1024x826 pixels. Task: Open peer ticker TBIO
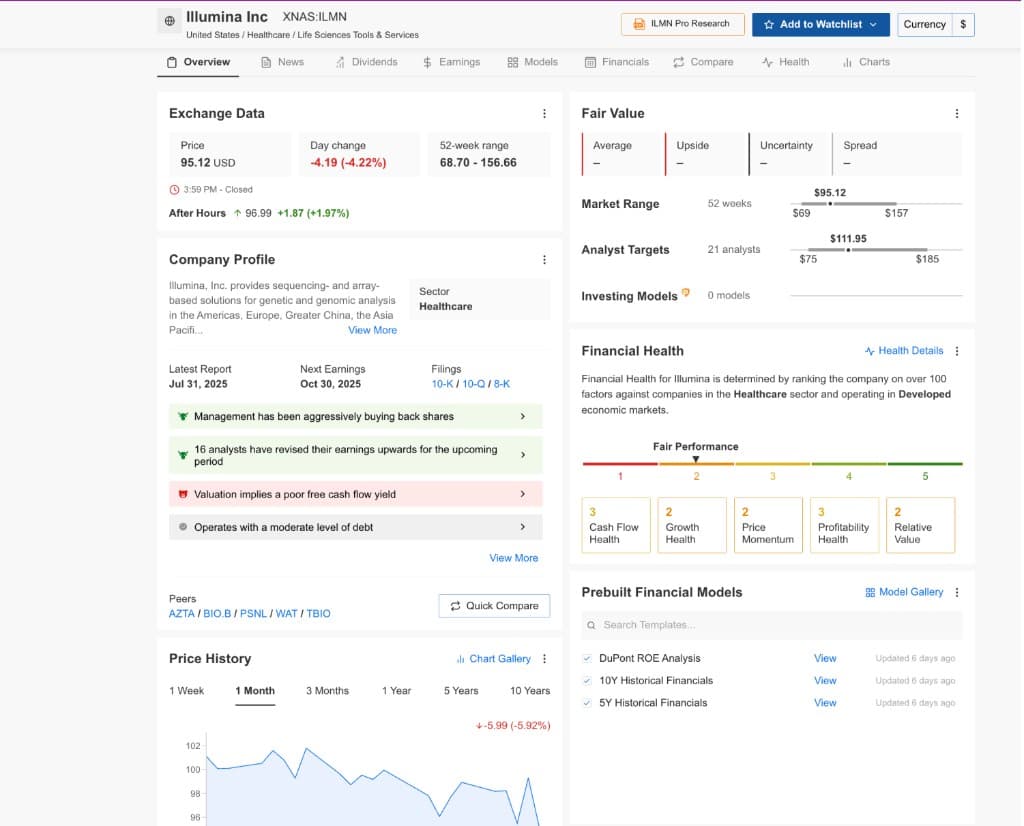(319, 614)
